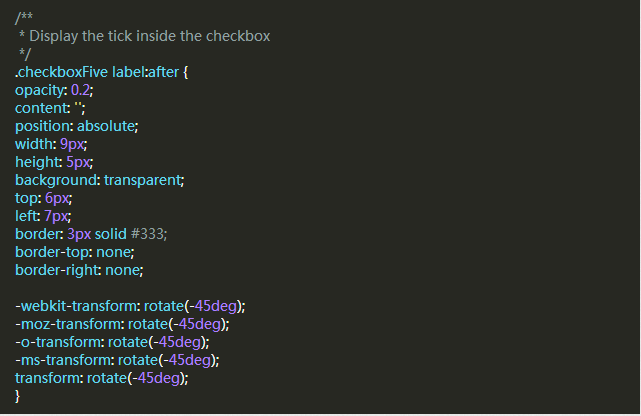Click the opening comment marker /**
Viewport: 641px width, 416px height.
pyautogui.click(x=23, y=18)
